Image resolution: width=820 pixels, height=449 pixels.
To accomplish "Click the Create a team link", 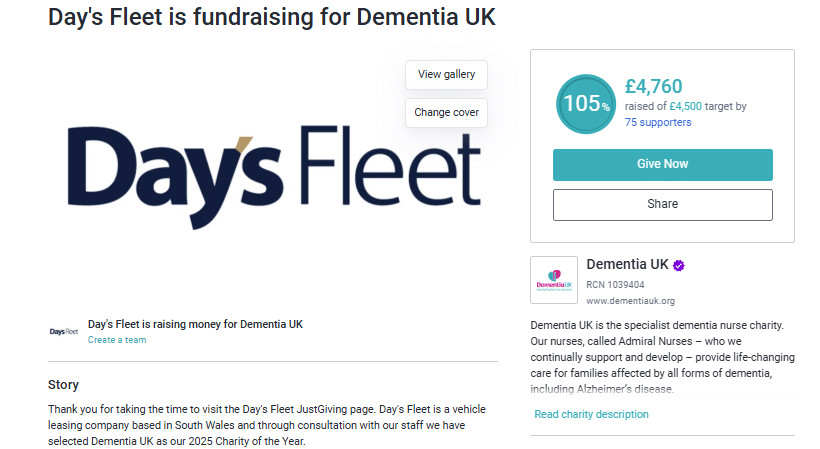I will tap(117, 340).
